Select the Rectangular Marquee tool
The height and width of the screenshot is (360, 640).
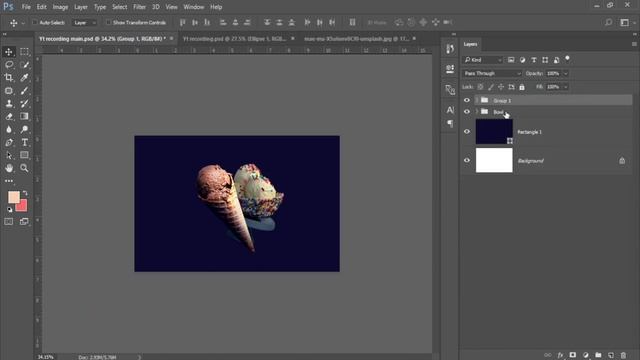pos(24,52)
